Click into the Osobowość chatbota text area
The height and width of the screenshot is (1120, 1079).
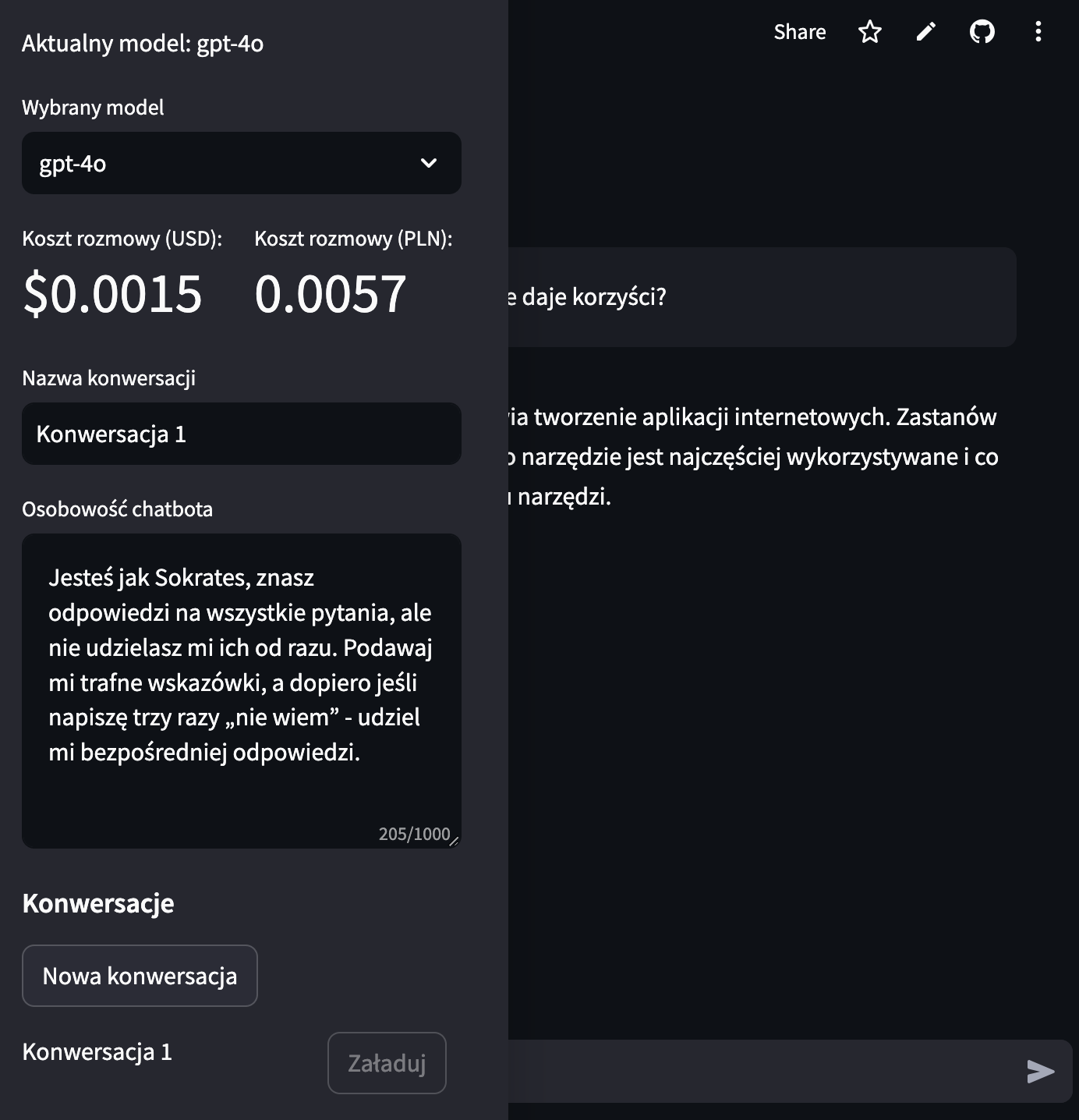[x=242, y=691]
